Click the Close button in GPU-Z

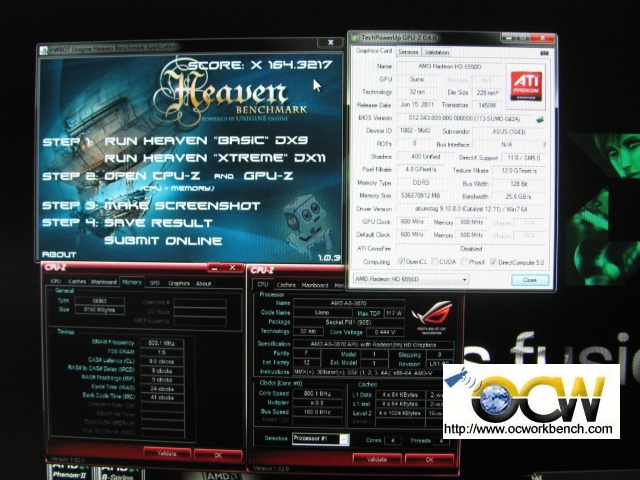coord(530,280)
